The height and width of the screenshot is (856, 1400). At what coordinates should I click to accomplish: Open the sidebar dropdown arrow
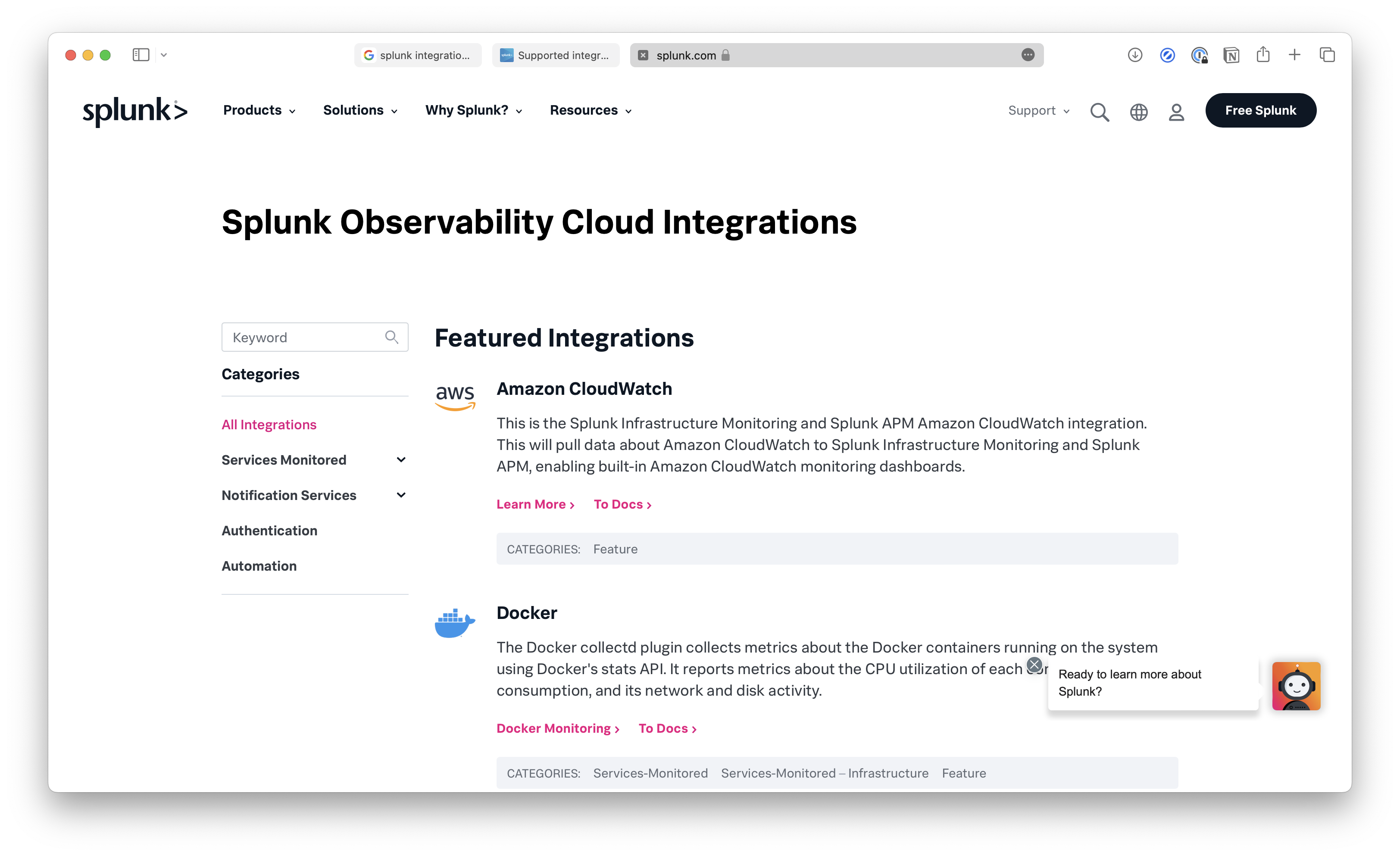[x=164, y=55]
